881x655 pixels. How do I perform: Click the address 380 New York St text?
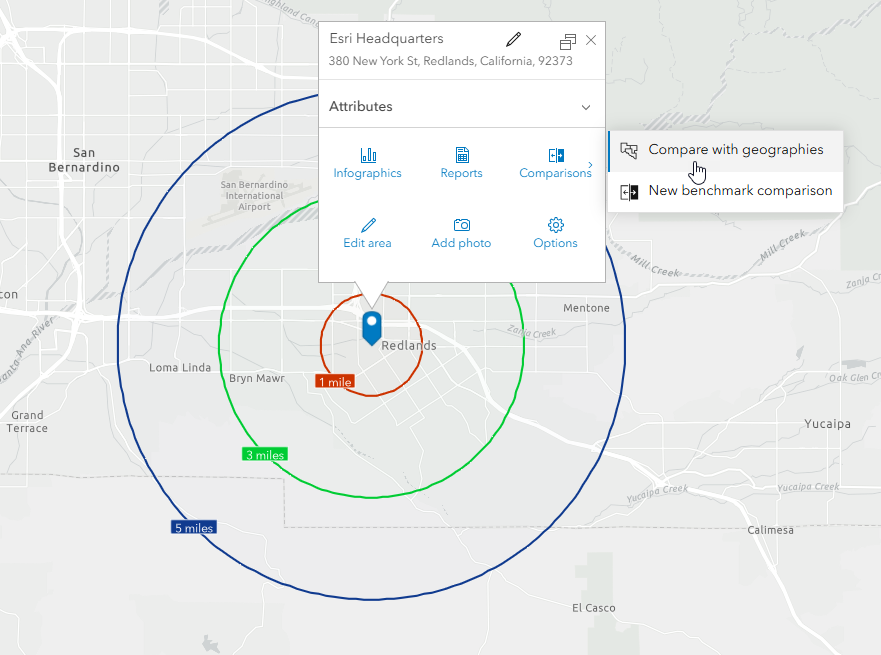[x=451, y=61]
